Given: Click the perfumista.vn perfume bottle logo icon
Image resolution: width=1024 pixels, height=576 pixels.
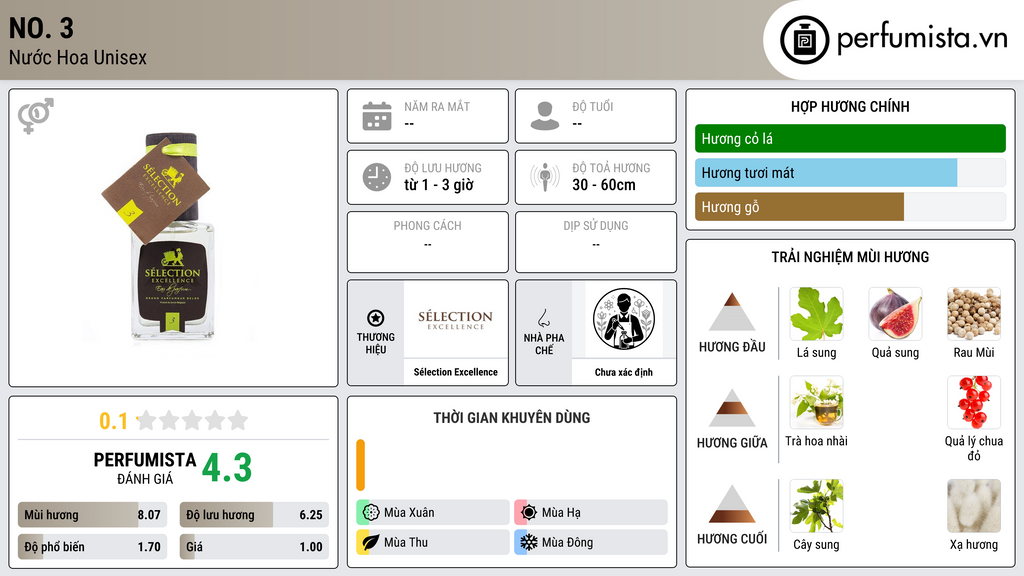Looking at the screenshot, I should (x=804, y=40).
